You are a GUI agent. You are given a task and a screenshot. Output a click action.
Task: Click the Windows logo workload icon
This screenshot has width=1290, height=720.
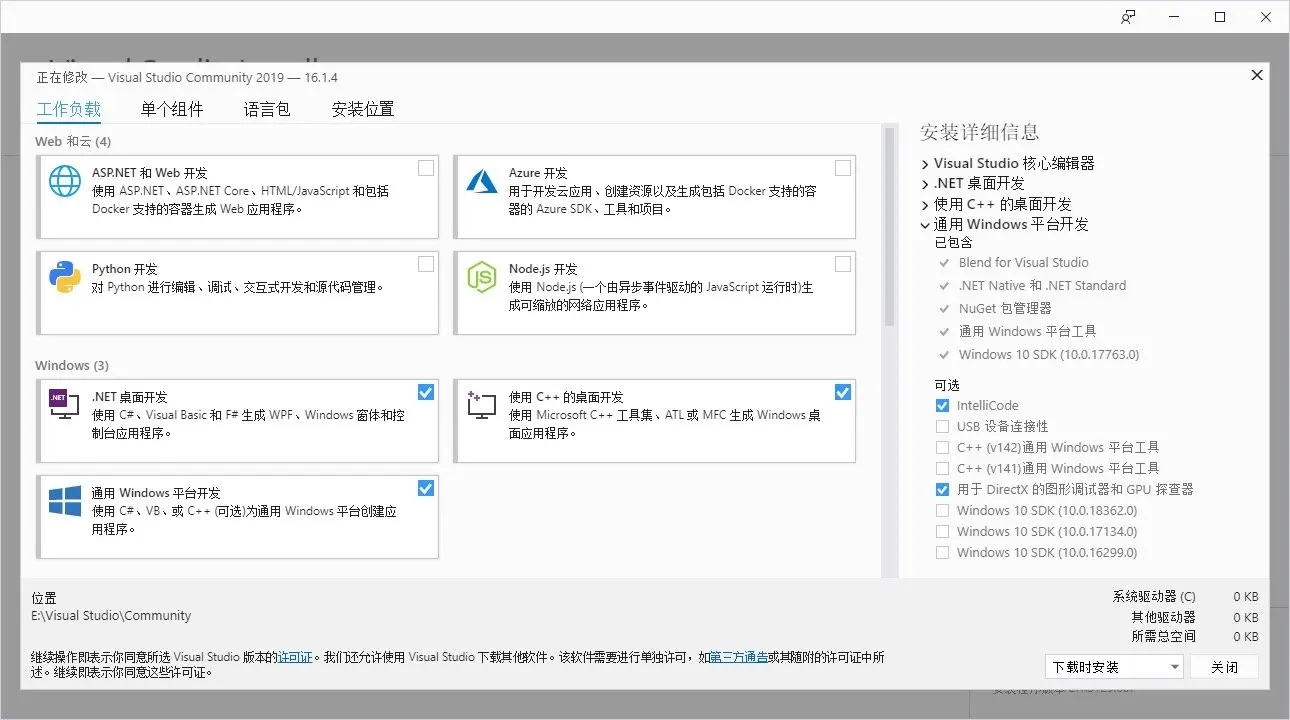click(65, 501)
